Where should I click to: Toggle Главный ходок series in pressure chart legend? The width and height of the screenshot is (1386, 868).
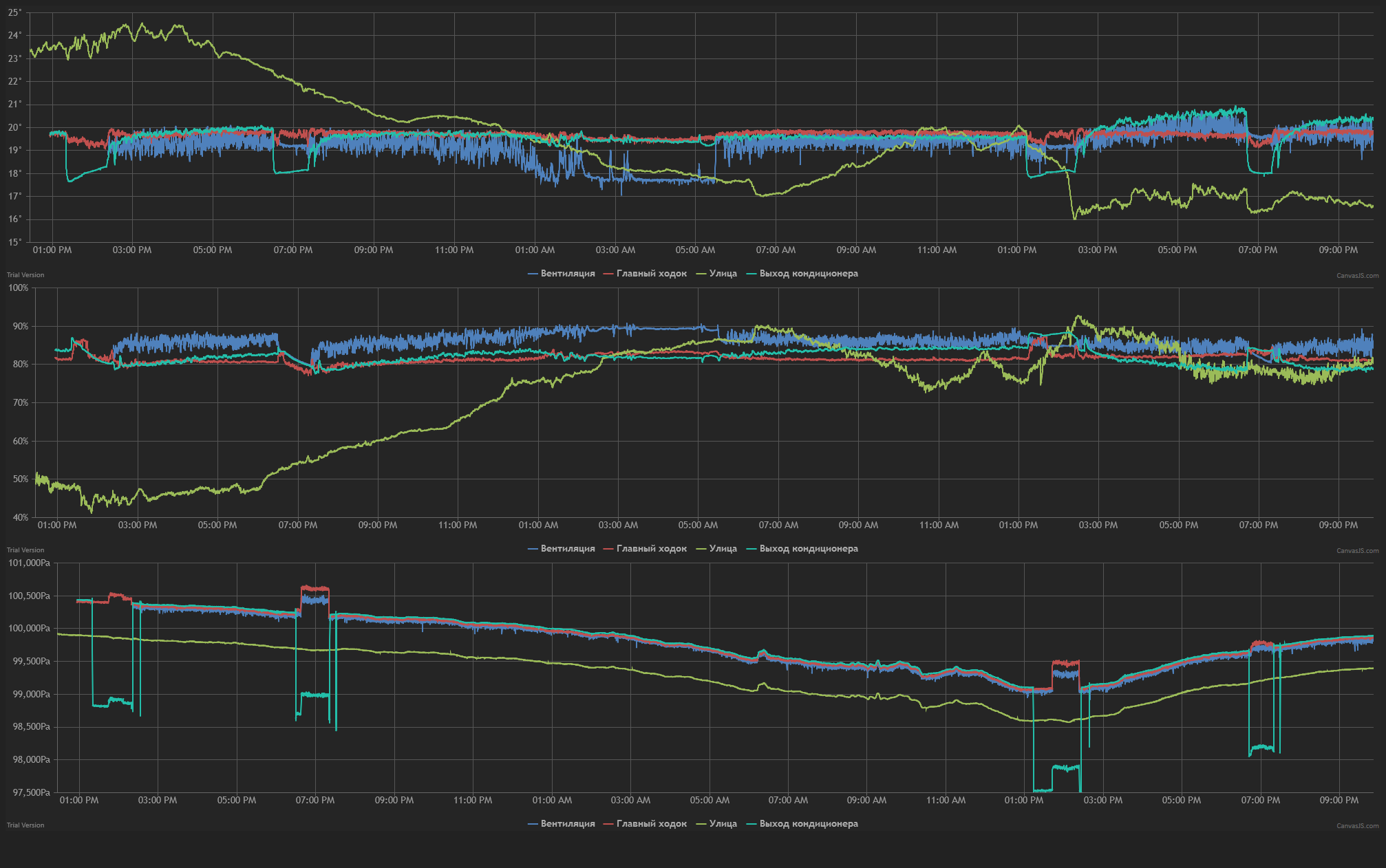(645, 824)
